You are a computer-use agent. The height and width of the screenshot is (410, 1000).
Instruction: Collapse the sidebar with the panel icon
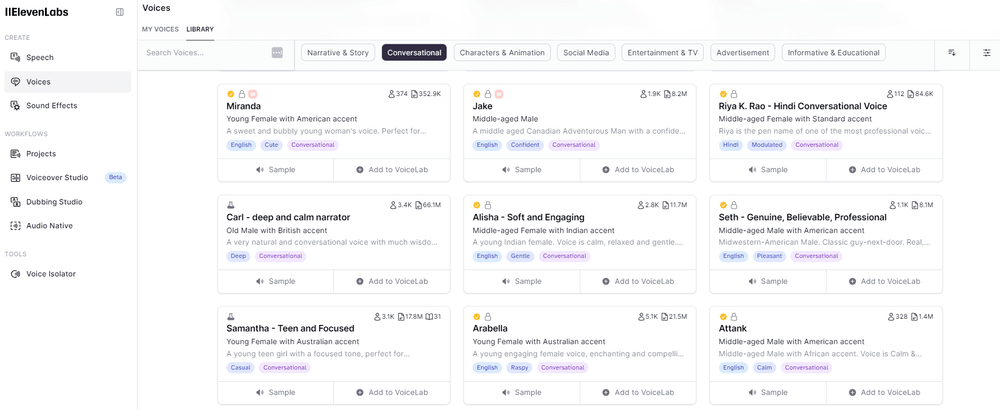119,12
